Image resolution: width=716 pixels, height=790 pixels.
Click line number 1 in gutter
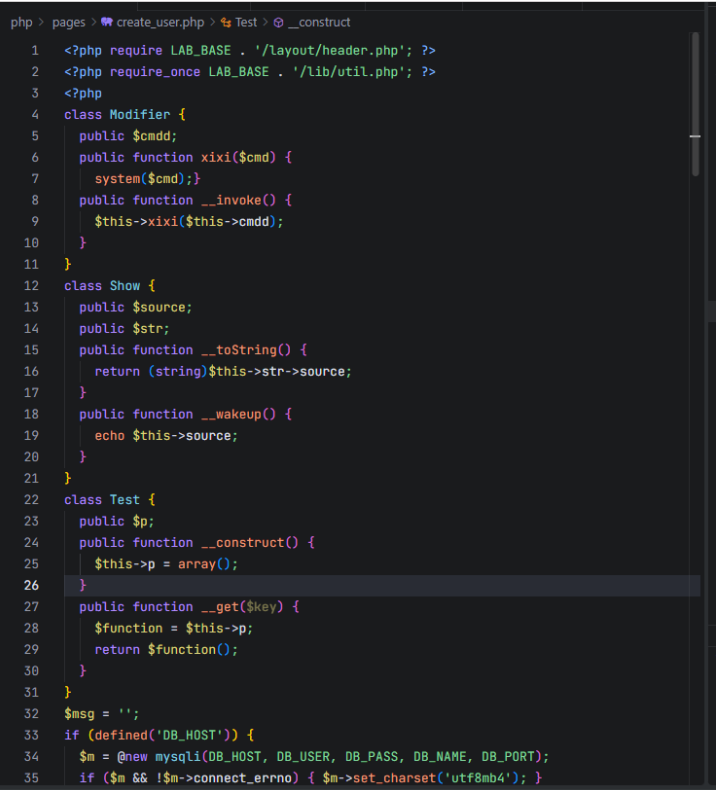click(x=35, y=50)
